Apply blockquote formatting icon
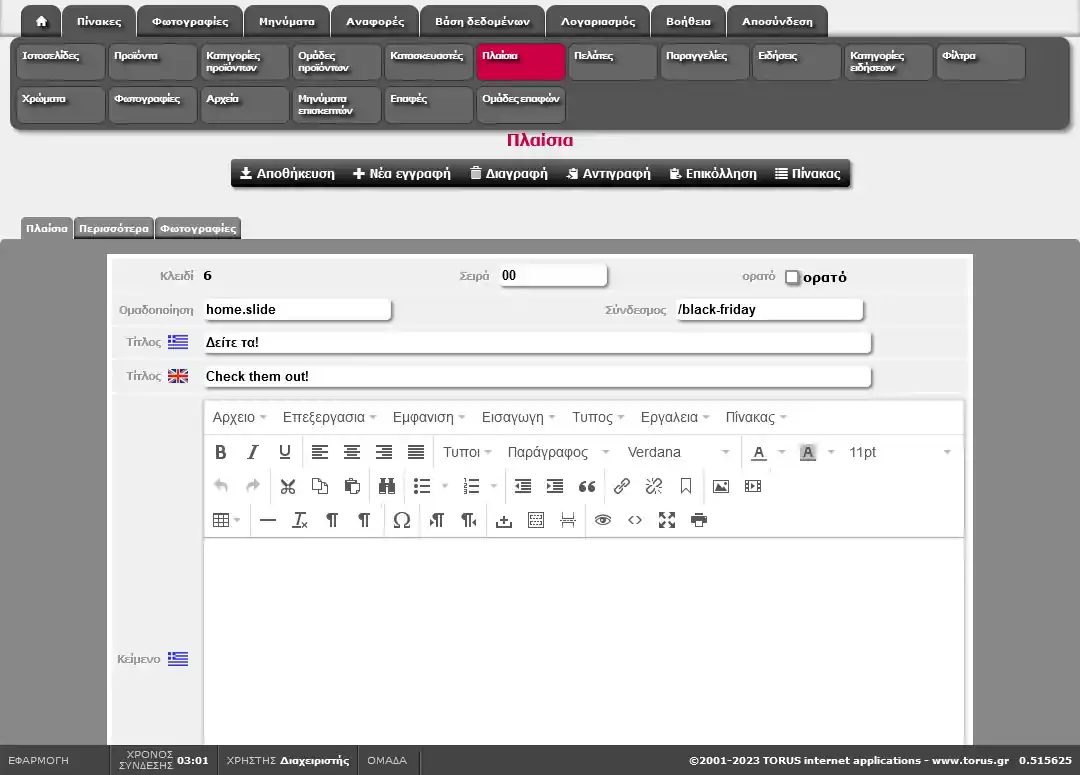The width and height of the screenshot is (1080, 775). [587, 487]
